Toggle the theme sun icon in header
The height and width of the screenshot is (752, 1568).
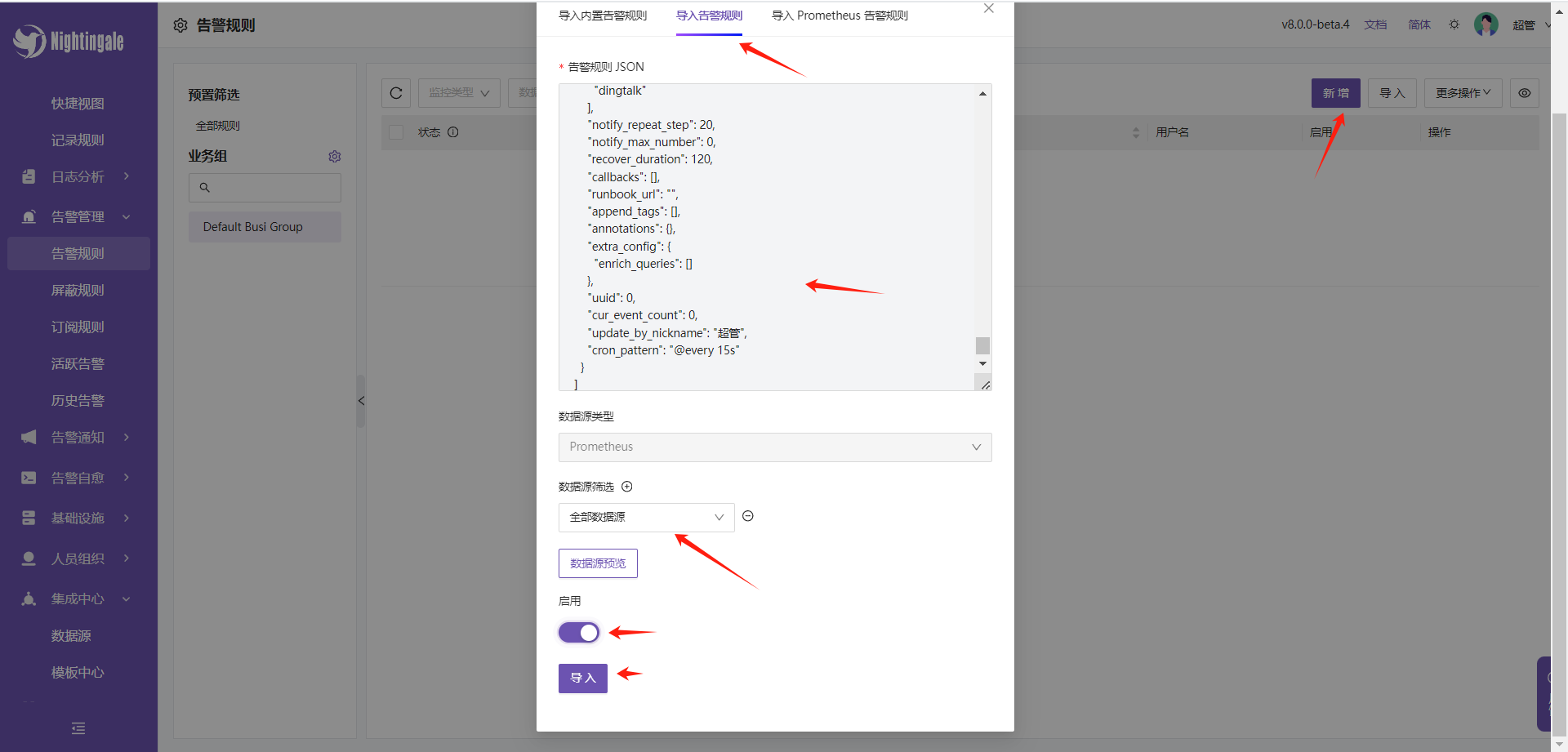coord(1454,24)
